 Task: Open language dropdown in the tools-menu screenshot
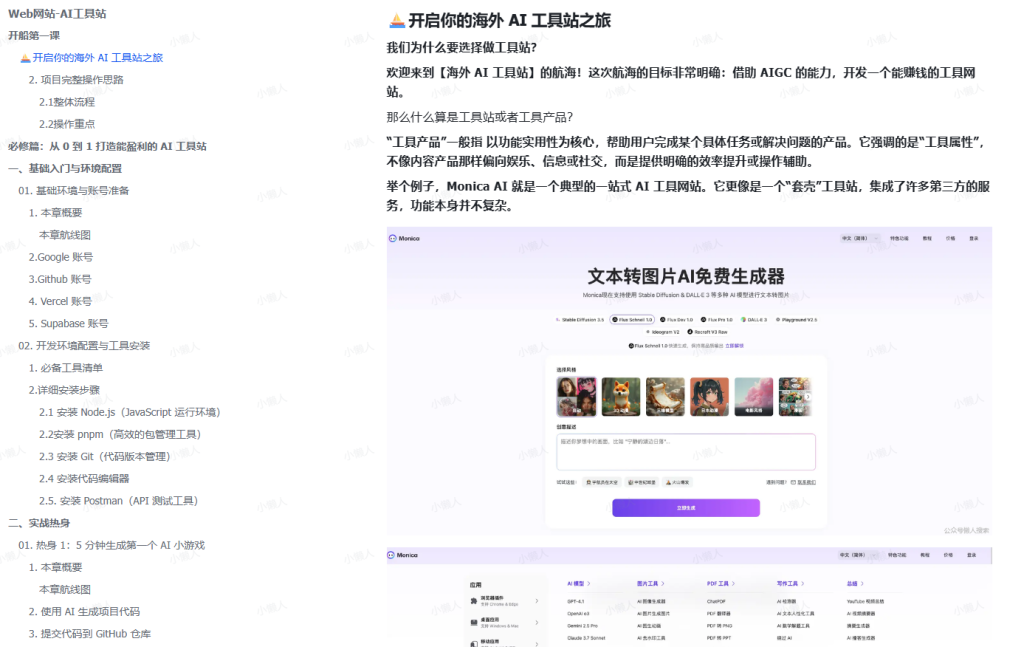[859, 555]
